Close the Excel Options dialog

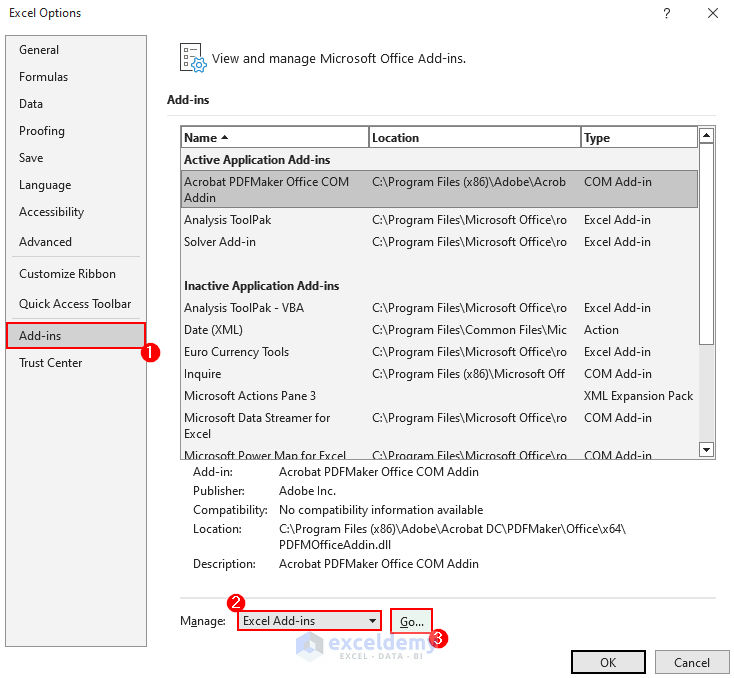(x=712, y=13)
